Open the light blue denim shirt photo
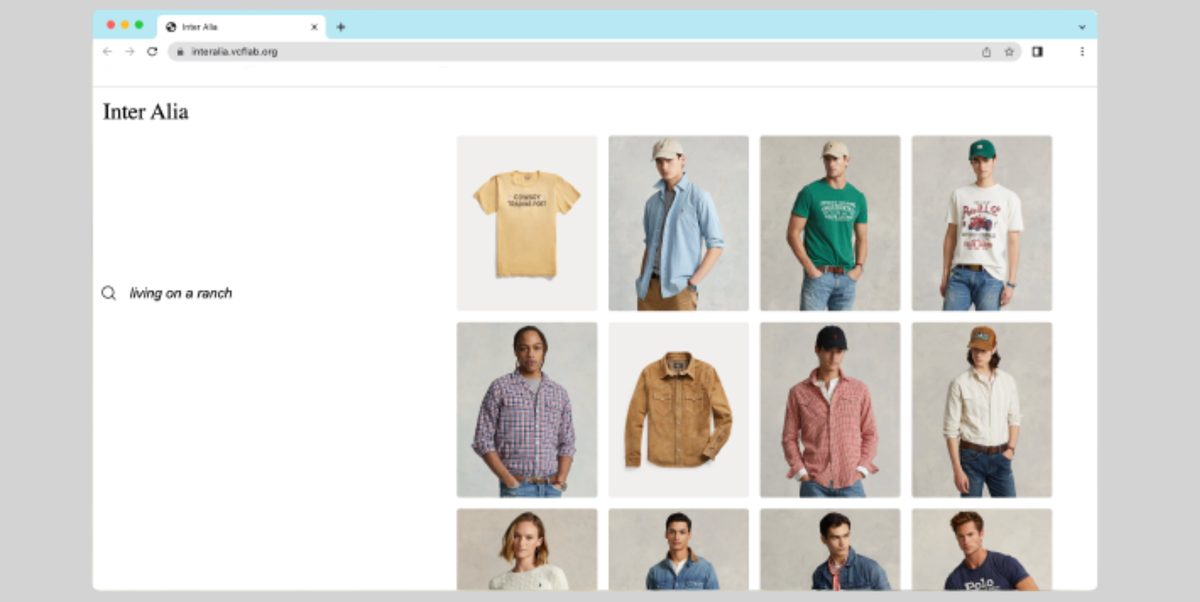 coord(679,223)
